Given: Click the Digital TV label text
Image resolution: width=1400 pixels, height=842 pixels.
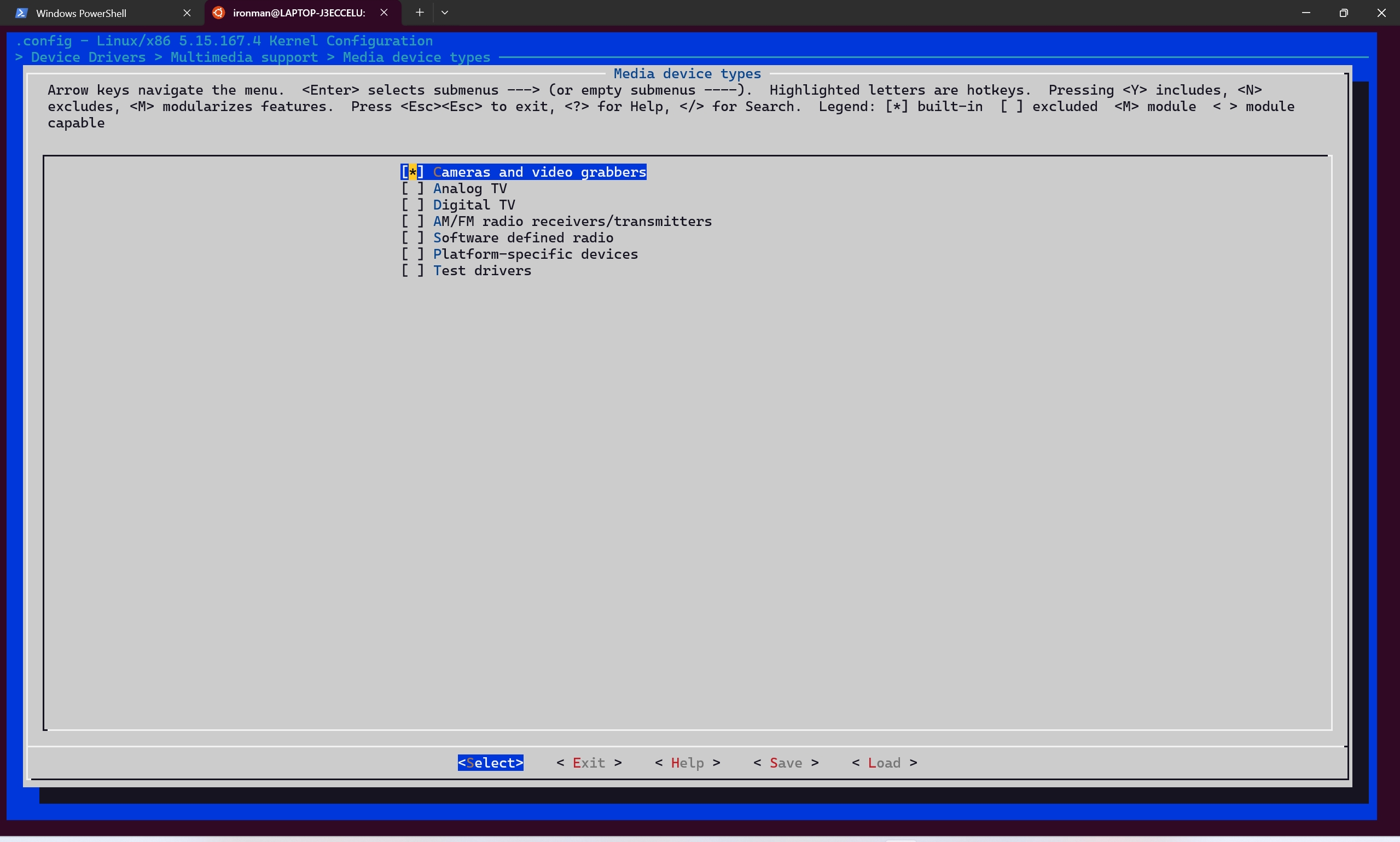Looking at the screenshot, I should click(474, 205).
